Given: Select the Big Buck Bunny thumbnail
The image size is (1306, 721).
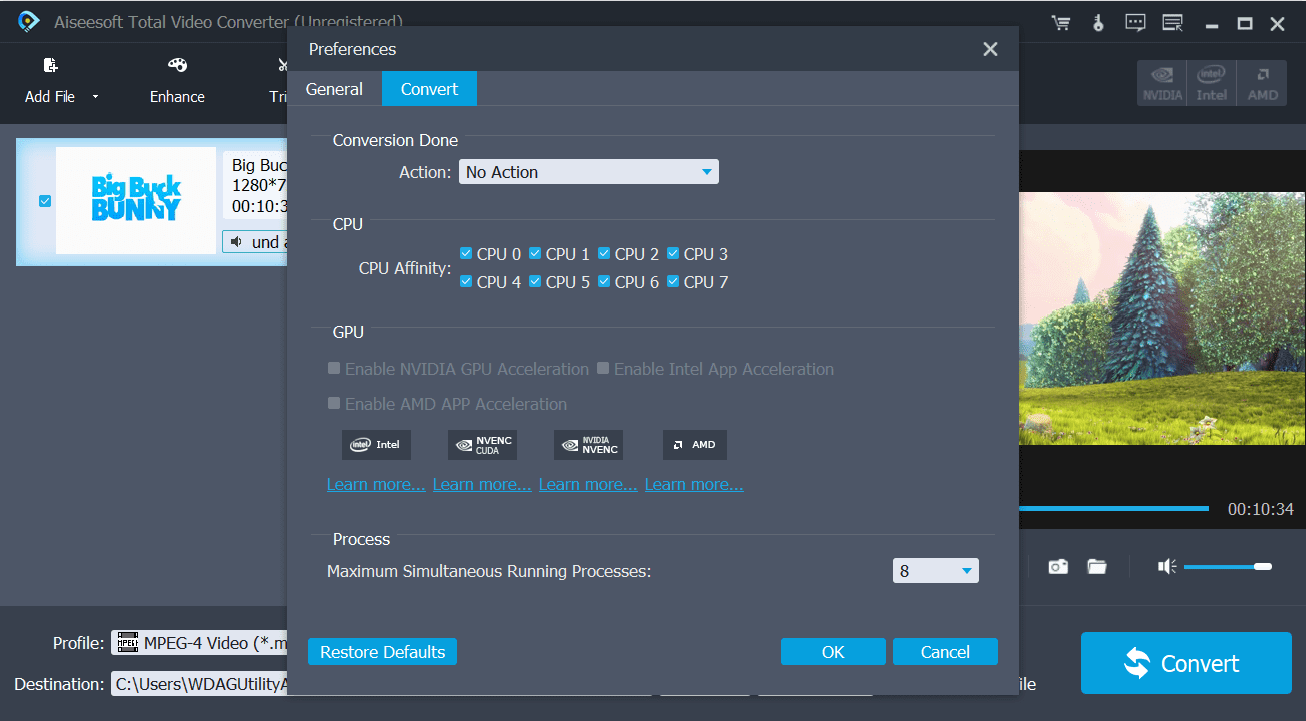Looking at the screenshot, I should 136,200.
